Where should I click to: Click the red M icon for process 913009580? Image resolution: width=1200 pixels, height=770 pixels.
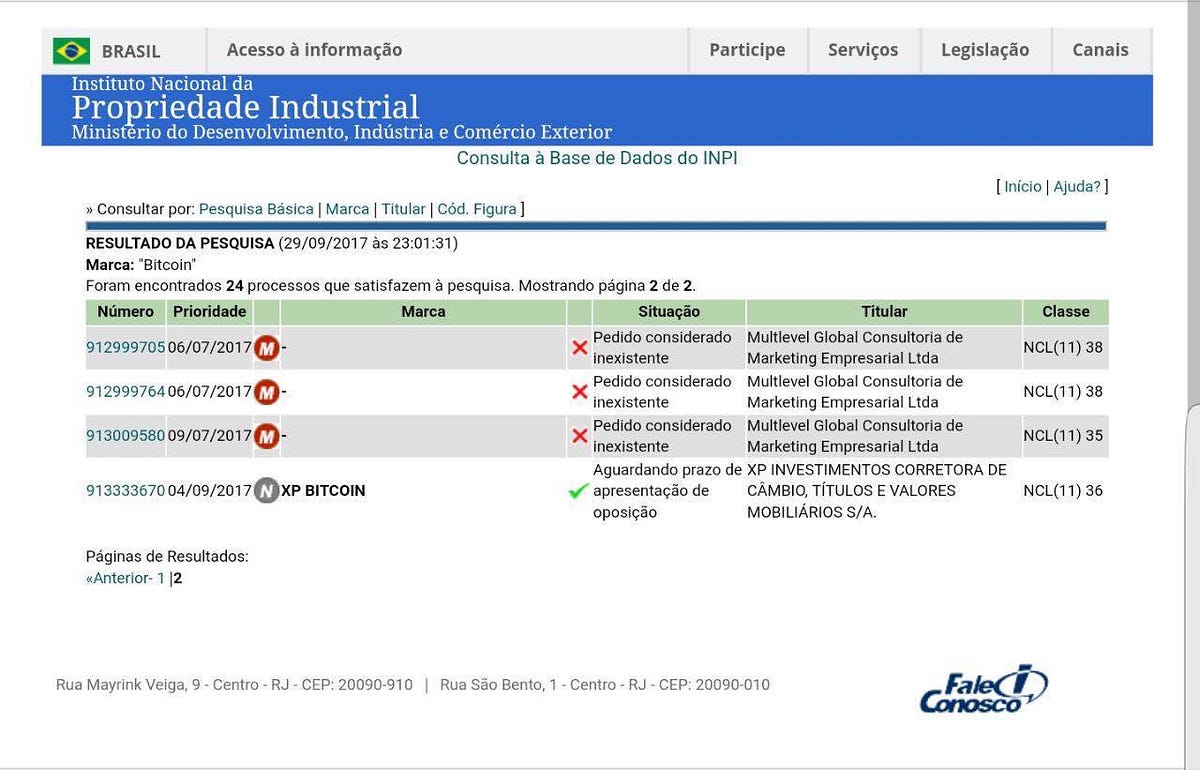(266, 436)
